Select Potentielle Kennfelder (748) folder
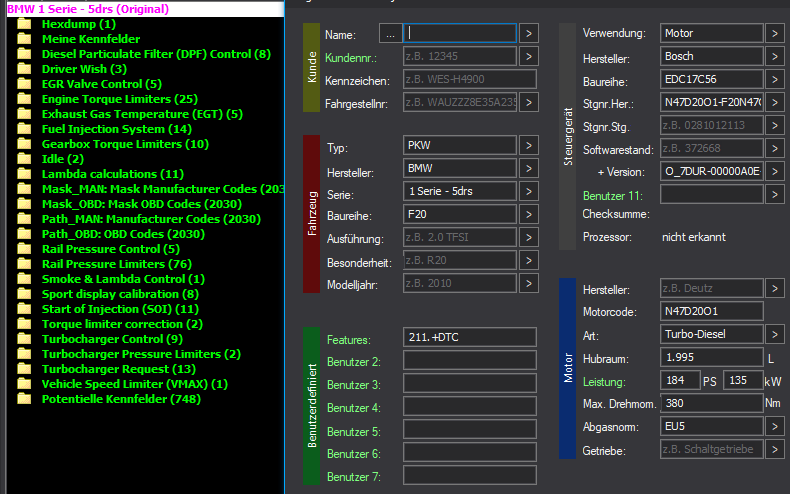790x494 pixels. coord(121,399)
